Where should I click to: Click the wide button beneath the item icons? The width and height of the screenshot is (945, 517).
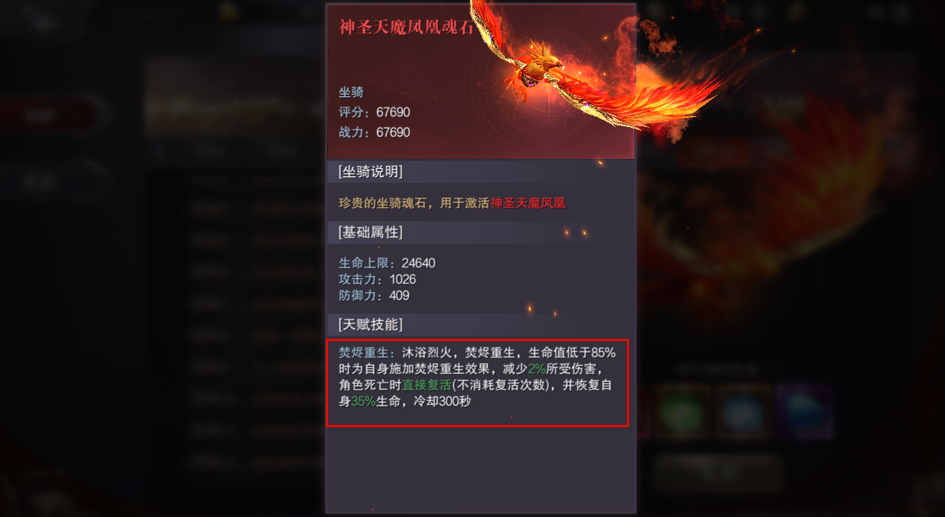coord(718,471)
